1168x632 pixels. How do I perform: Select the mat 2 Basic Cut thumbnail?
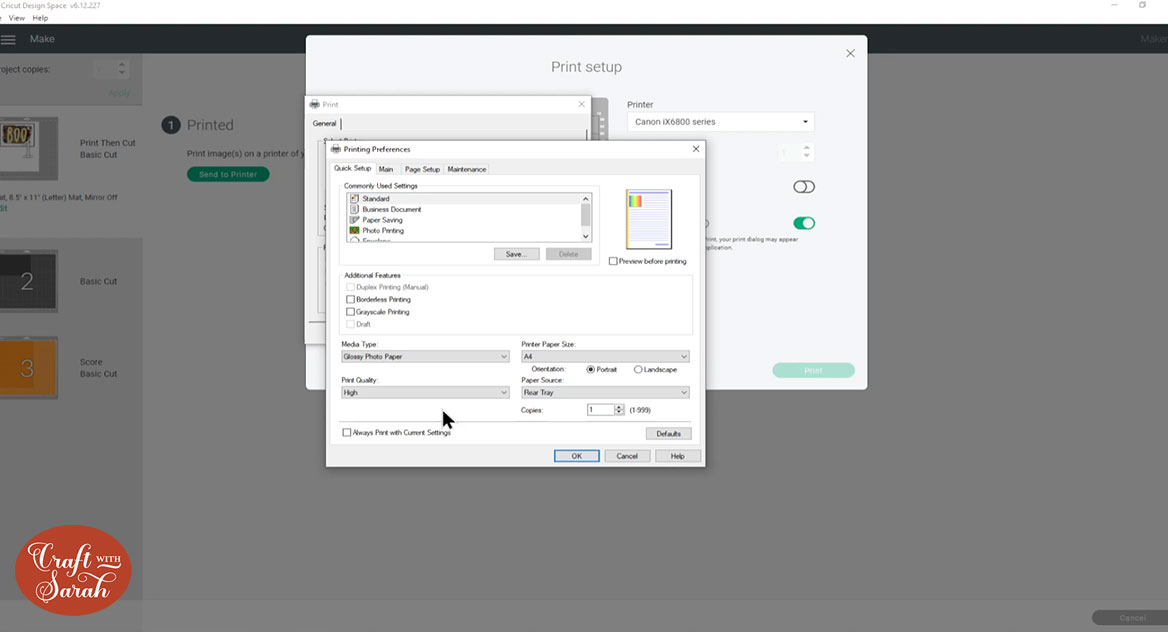[x=28, y=281]
